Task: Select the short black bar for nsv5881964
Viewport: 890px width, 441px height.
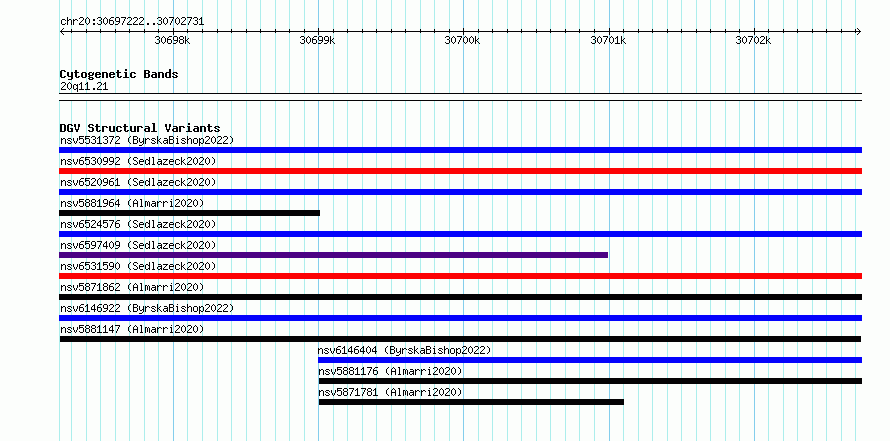Action: 190,213
